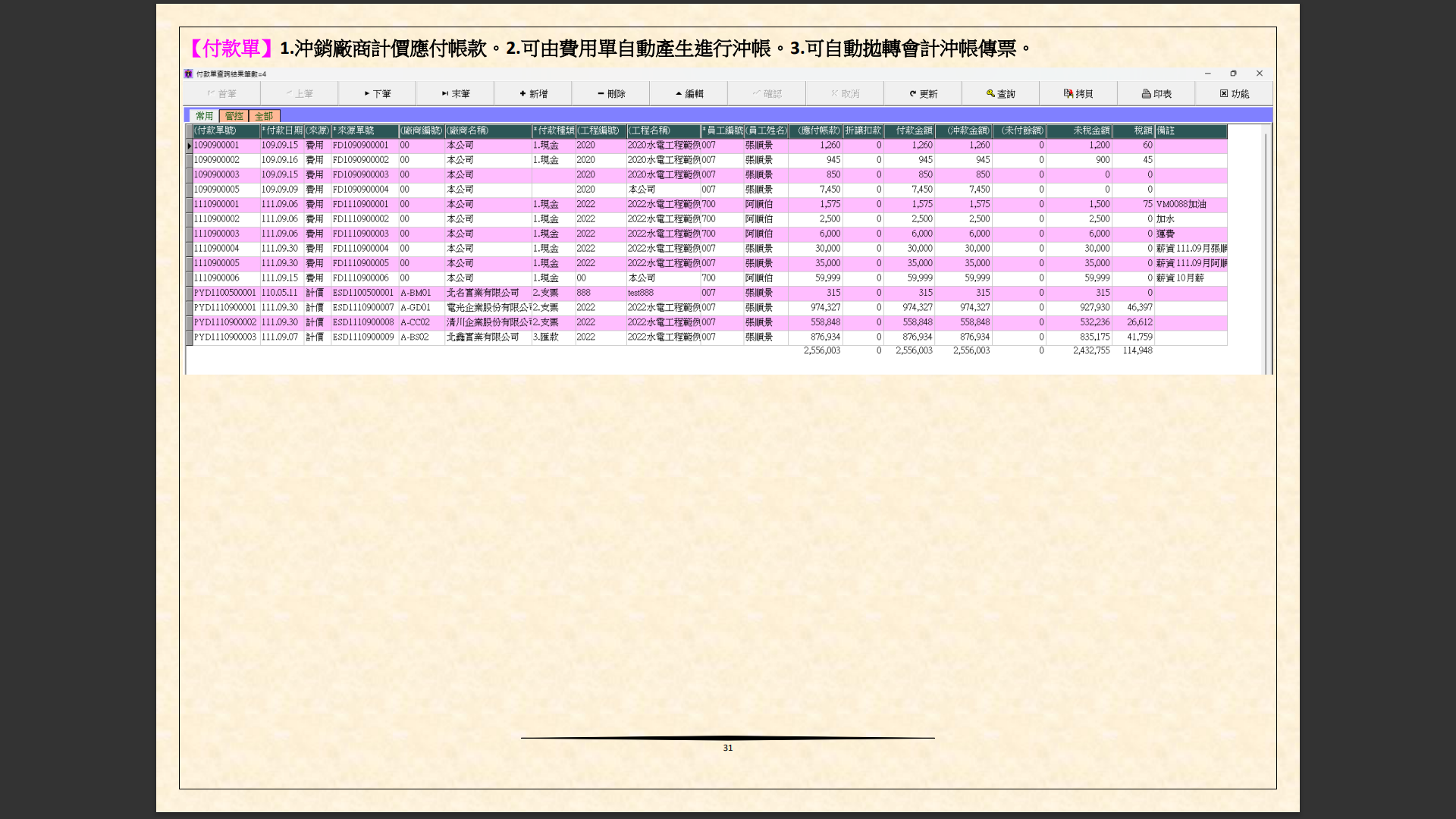Print the report via 印表

[1156, 94]
